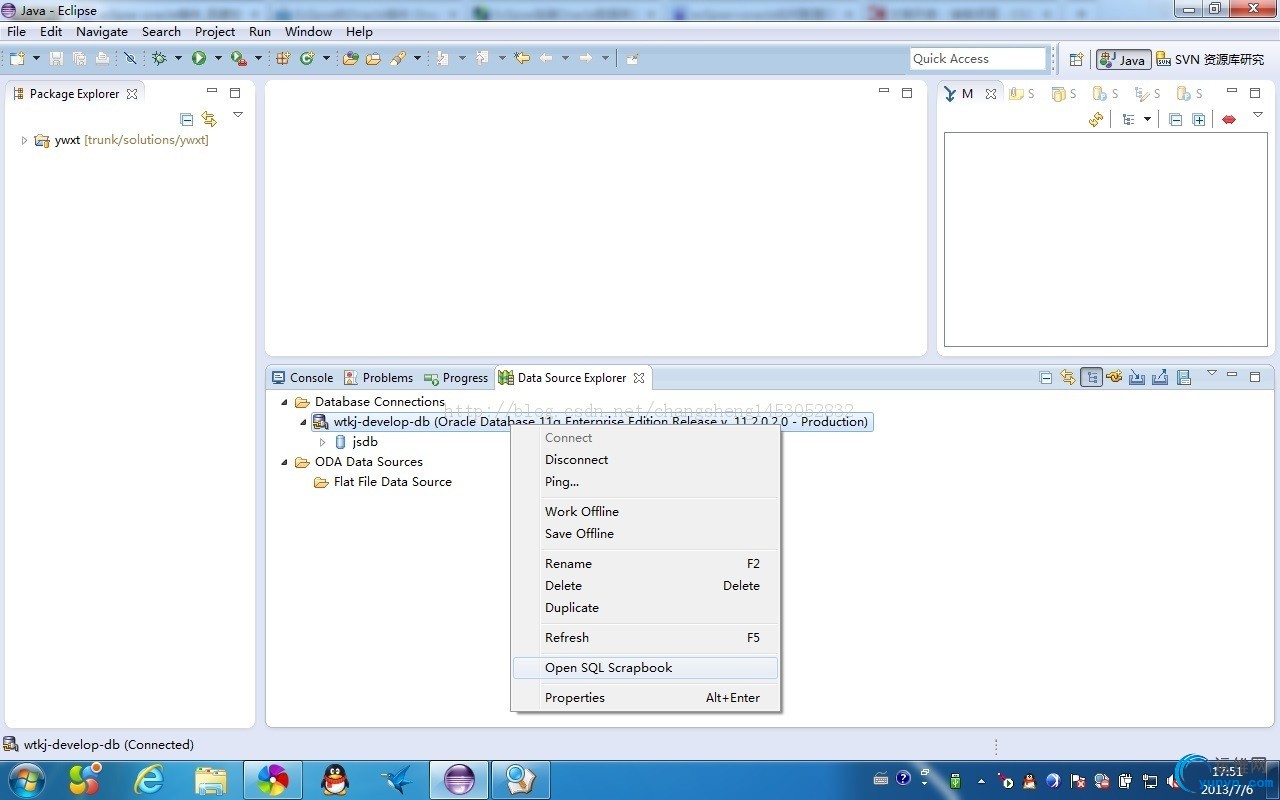Screen dimensions: 1280x800
Task: Expand the jsdb database node
Action: click(x=322, y=442)
